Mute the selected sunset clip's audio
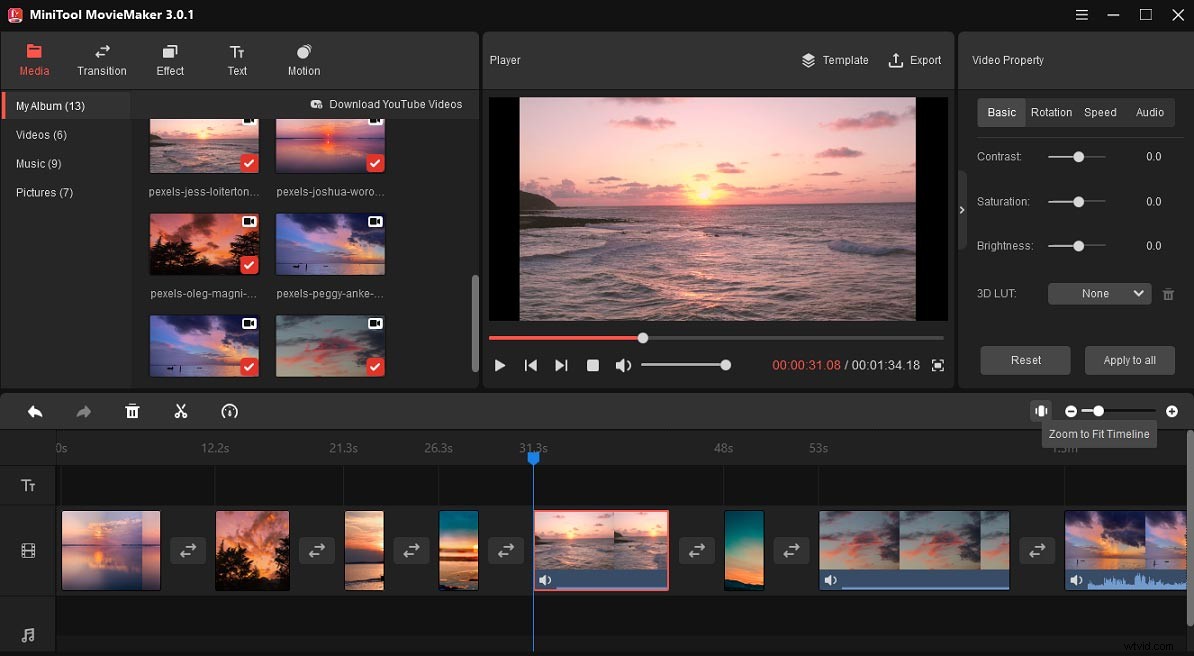Viewport: 1194px width, 656px height. 545,579
